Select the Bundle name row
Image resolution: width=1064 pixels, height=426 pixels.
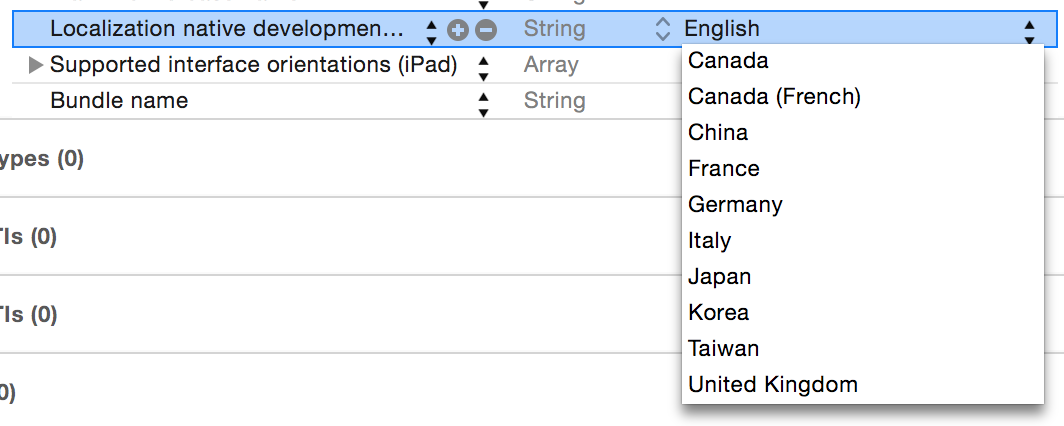tap(119, 101)
